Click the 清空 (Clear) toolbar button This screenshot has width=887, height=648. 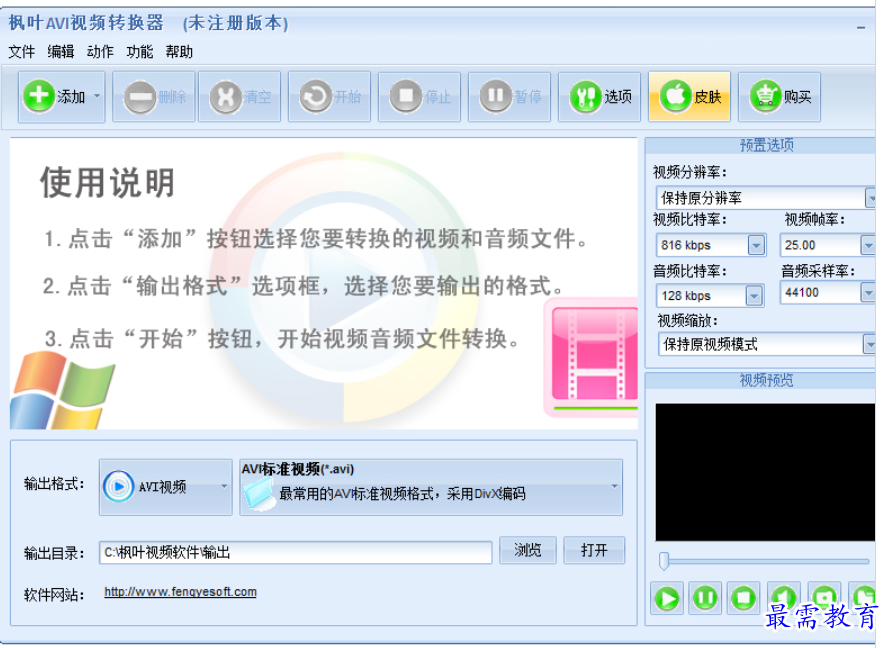(x=239, y=97)
